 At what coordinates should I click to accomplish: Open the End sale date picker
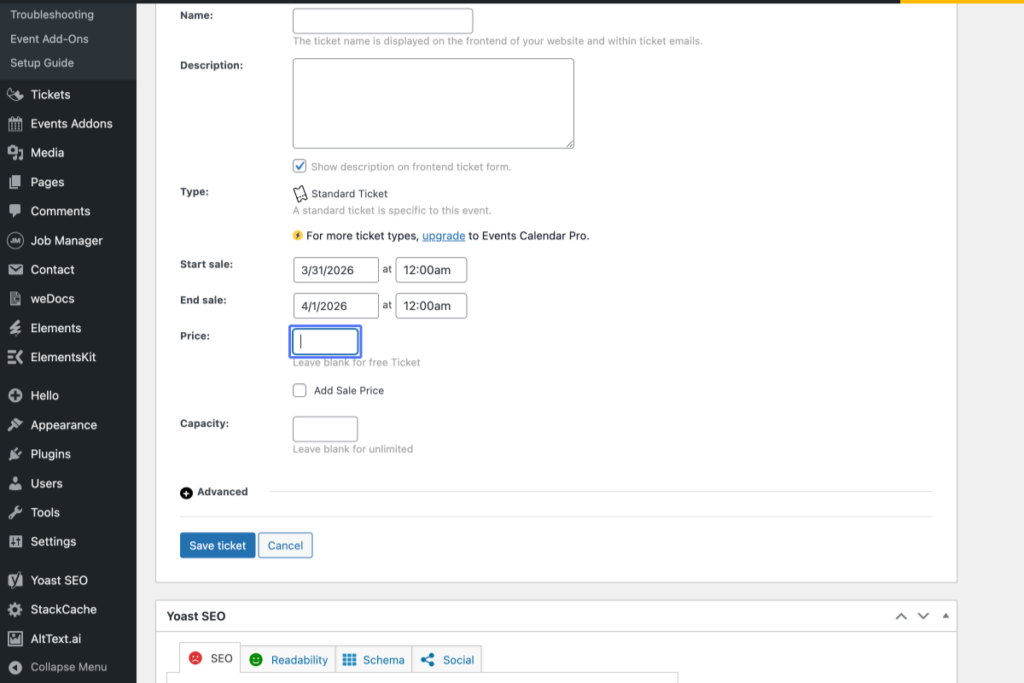[x=336, y=306]
